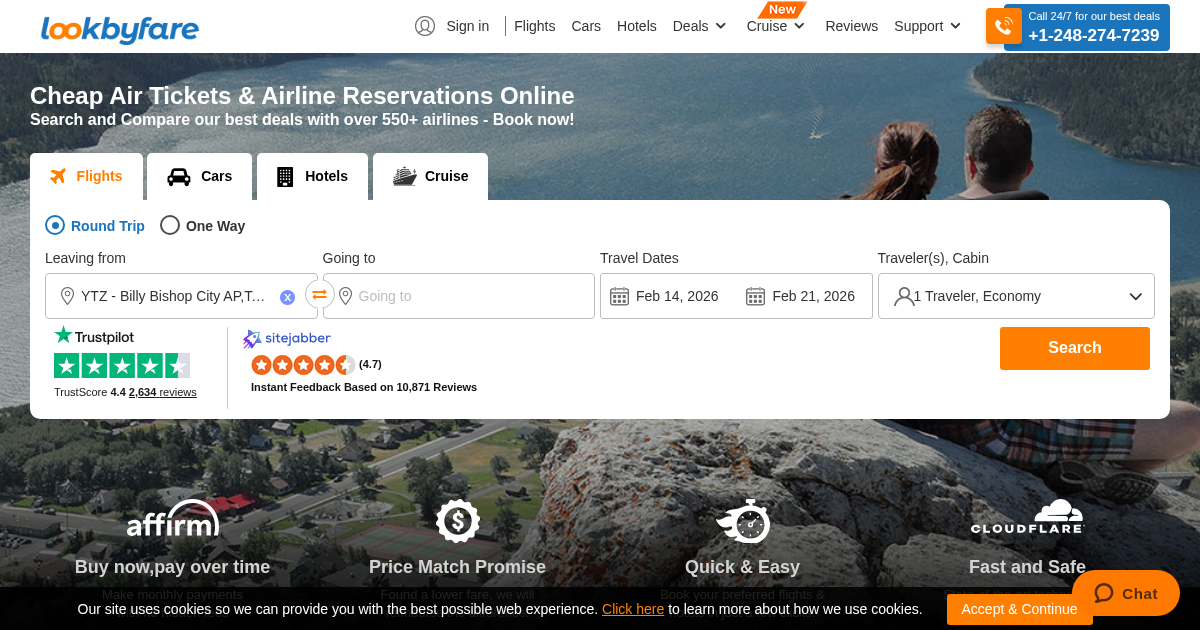Viewport: 1200px width, 630px height.
Task: Click the Trustpilot logo
Action: [x=94, y=336]
